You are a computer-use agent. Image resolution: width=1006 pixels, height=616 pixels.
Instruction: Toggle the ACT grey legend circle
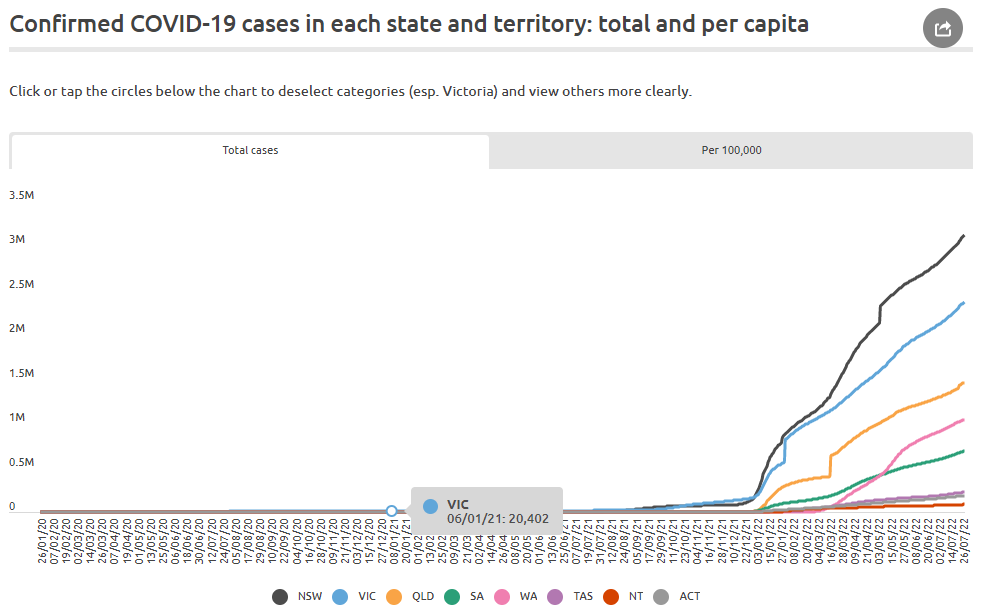click(661, 597)
